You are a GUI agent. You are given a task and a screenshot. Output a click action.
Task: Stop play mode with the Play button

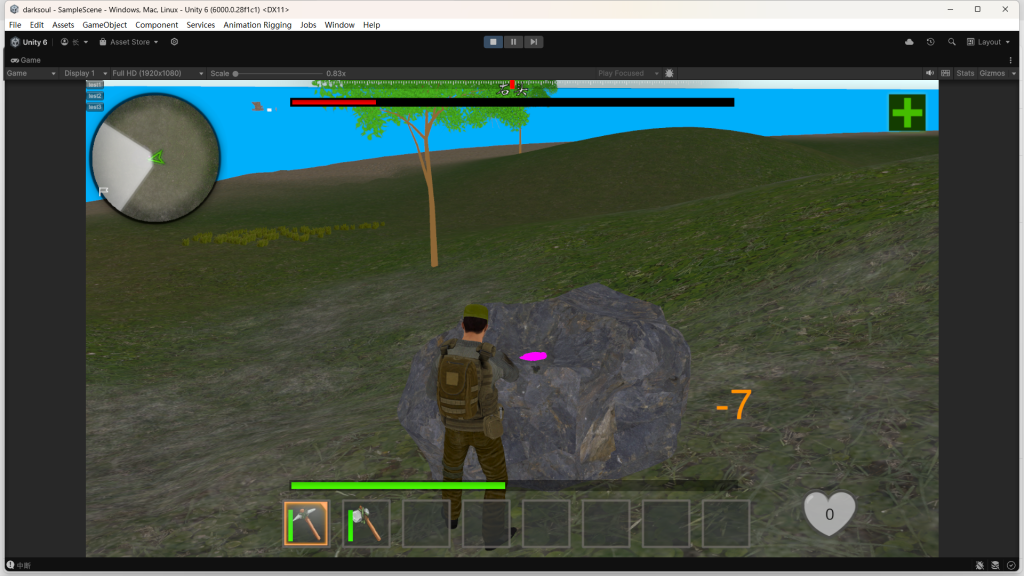493,42
